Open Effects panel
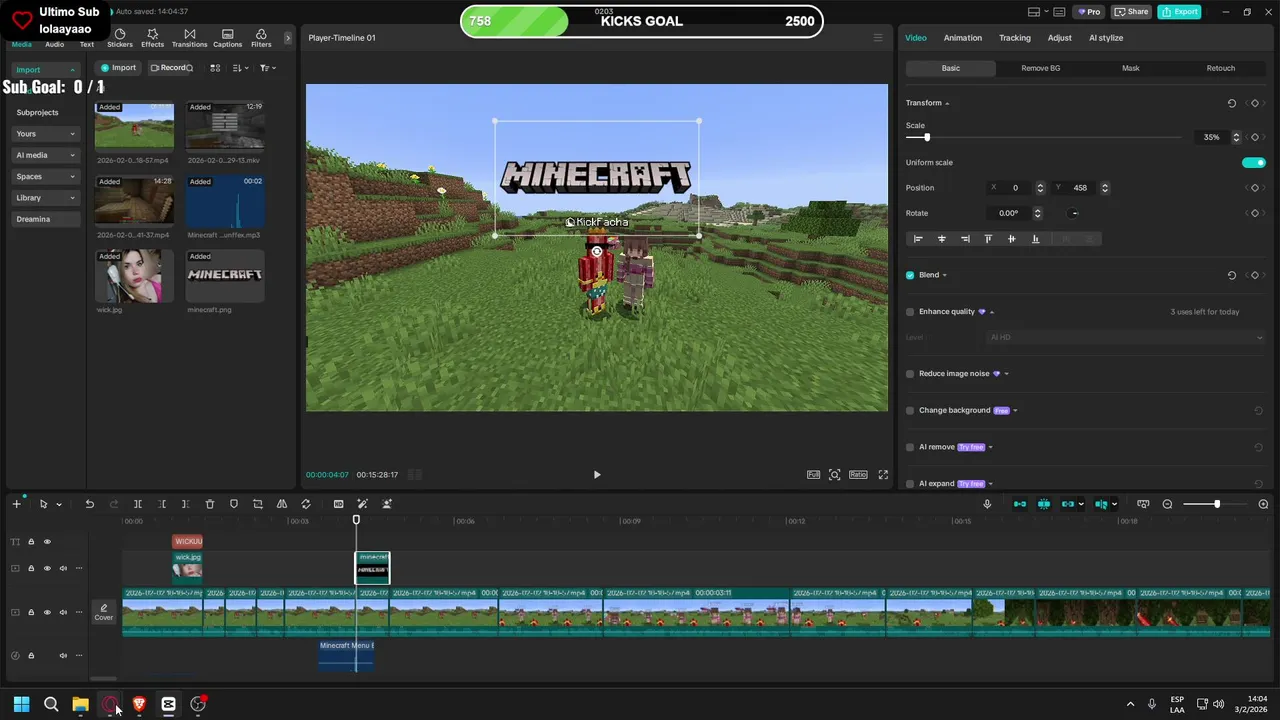Image resolution: width=1280 pixels, height=720 pixels. click(152, 38)
